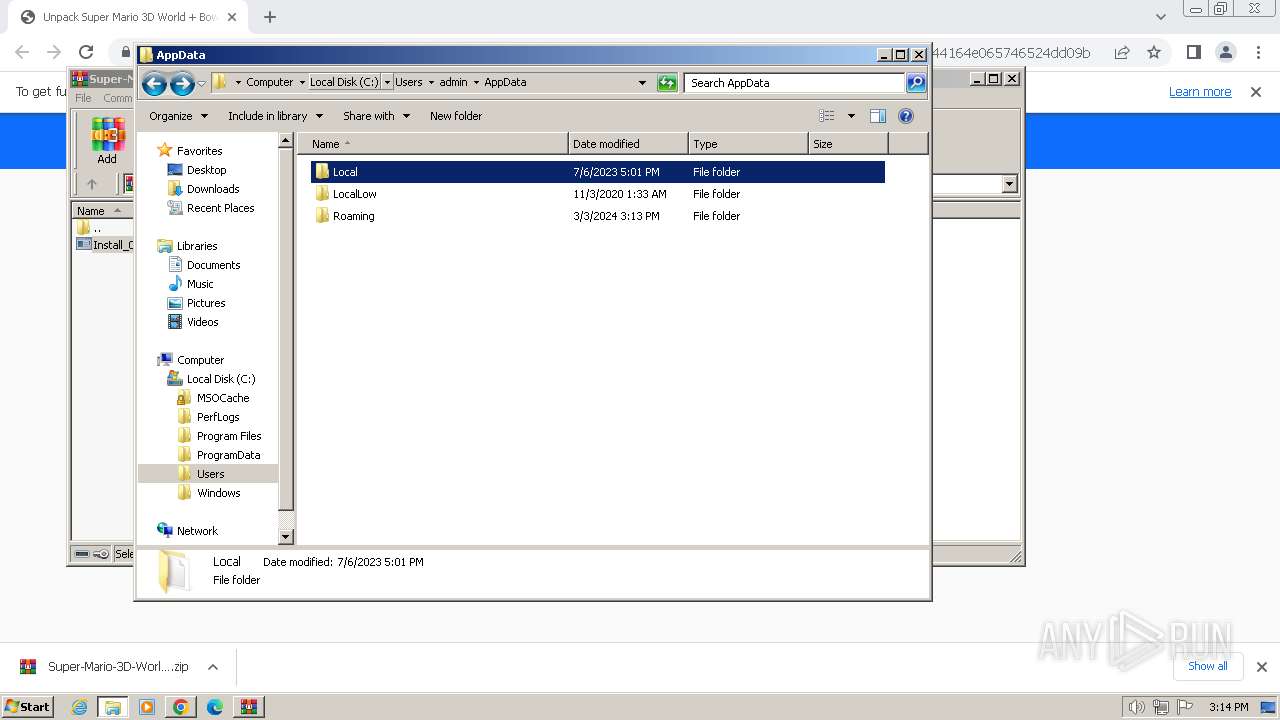Image resolution: width=1280 pixels, height=720 pixels.
Task: Click Chrome bookmark star icon
Action: 1154,52
